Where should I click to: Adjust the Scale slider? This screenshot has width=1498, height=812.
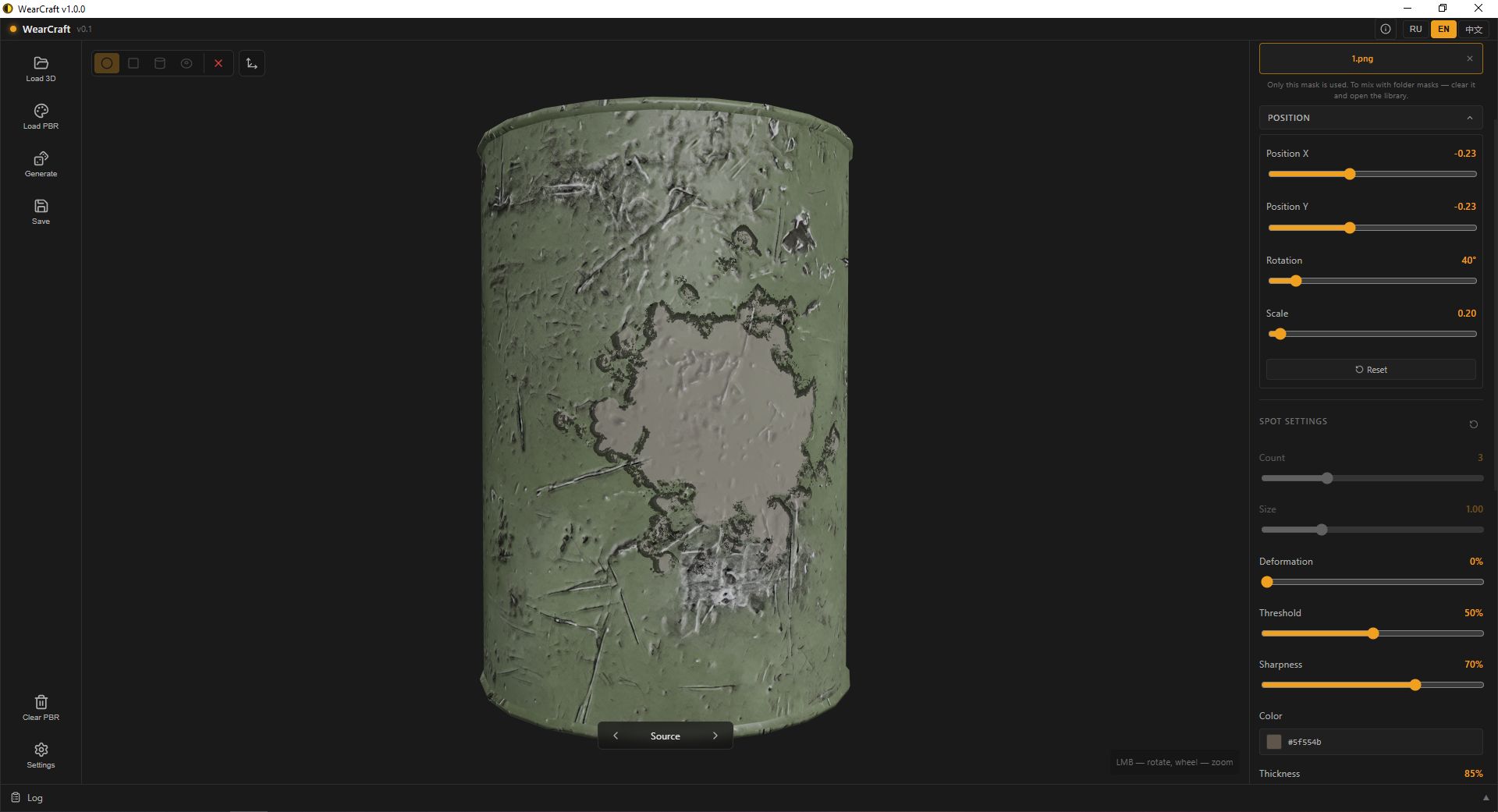click(x=1372, y=334)
